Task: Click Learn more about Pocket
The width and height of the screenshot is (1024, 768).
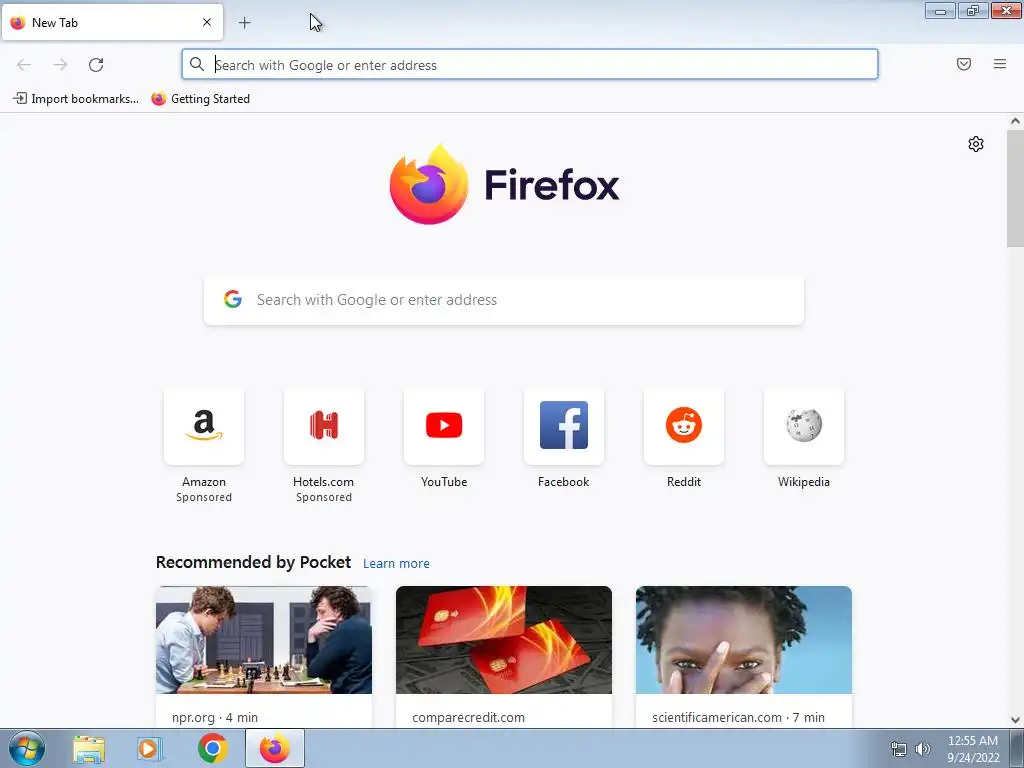Action: 396,564
